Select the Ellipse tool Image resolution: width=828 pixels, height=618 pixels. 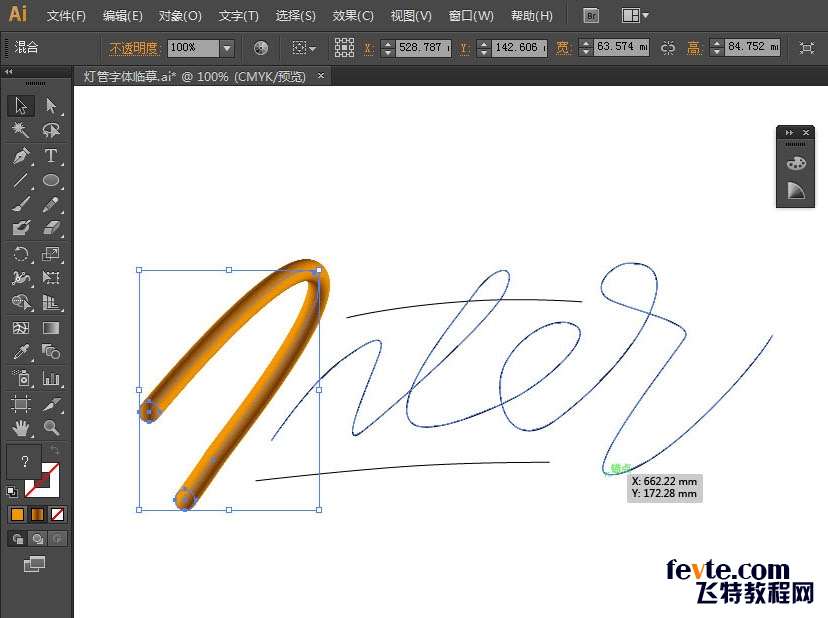[51, 181]
